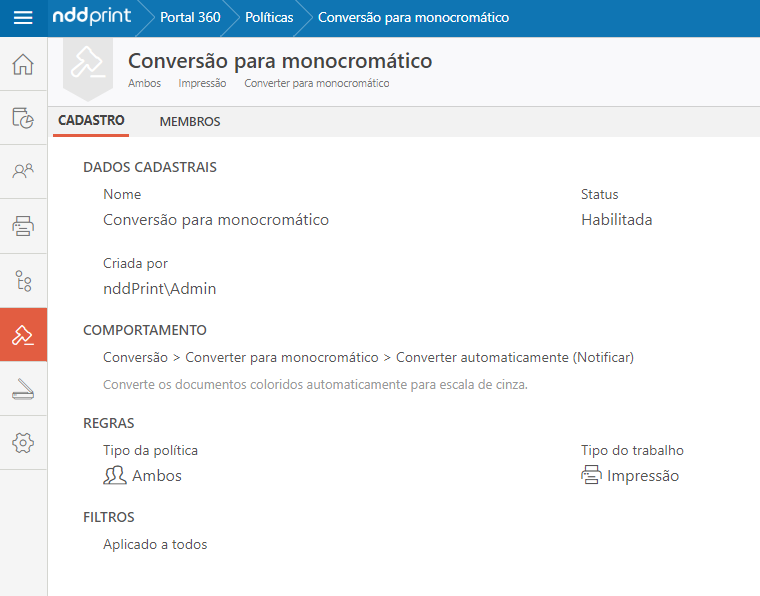Click the people icon beside Ambos
Screen dimensions: 760x596
tap(115, 476)
